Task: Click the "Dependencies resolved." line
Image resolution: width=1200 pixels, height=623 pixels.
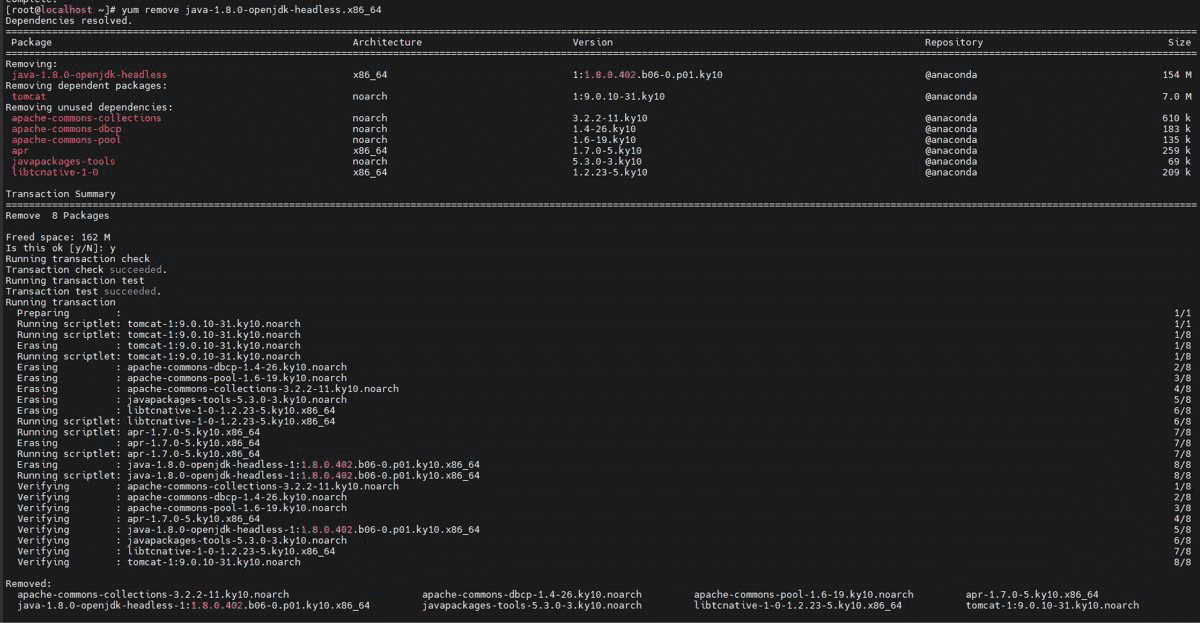Action: [68, 20]
